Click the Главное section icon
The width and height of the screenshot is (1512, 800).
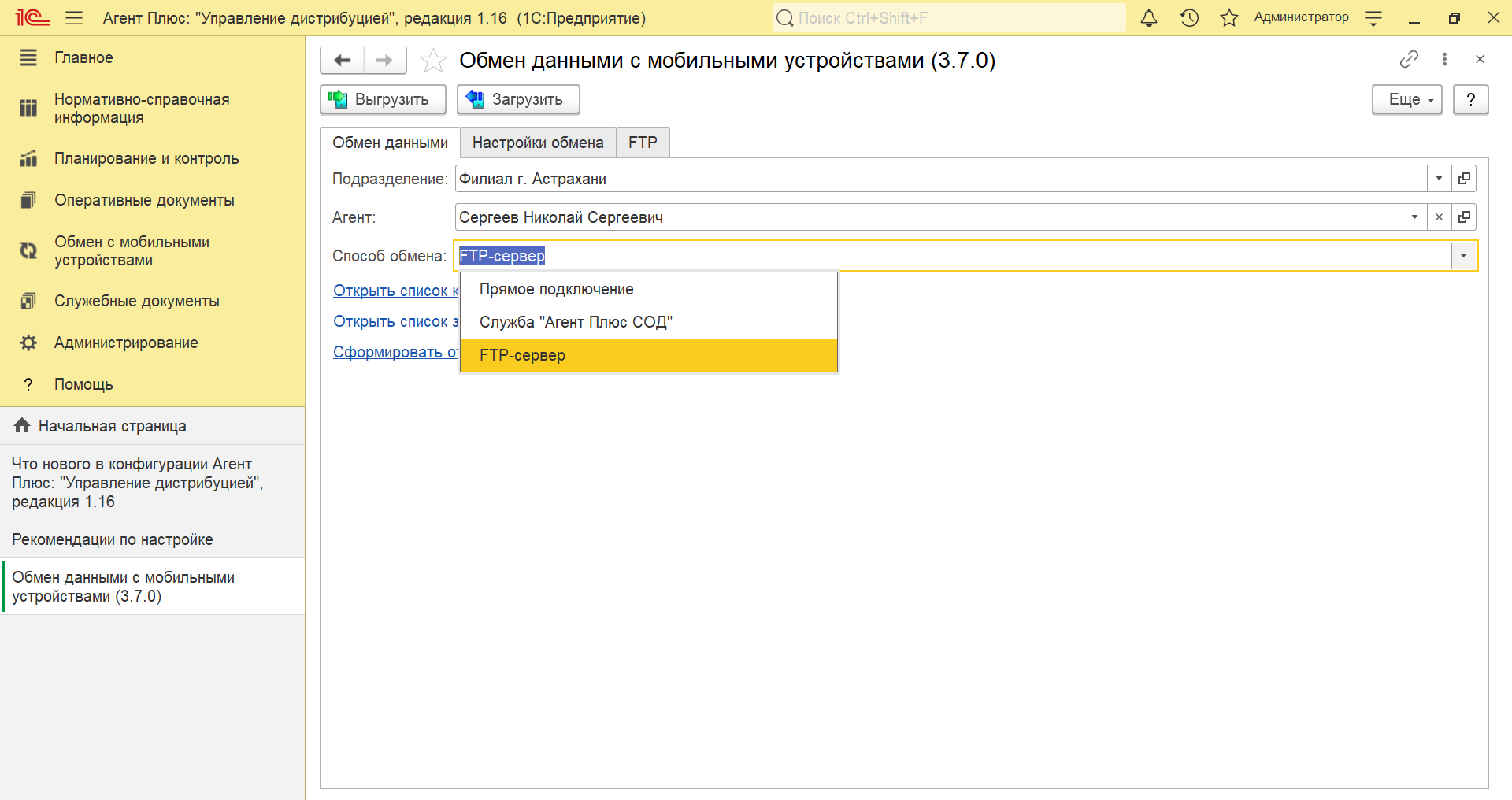coord(28,57)
